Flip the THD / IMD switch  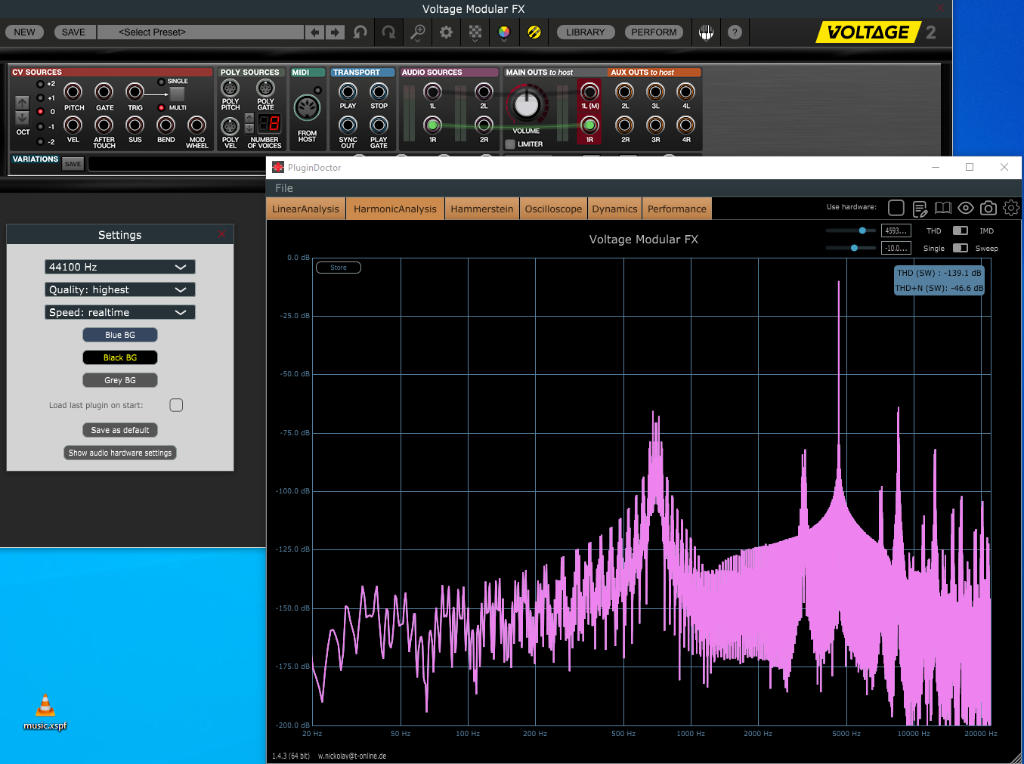(960, 231)
